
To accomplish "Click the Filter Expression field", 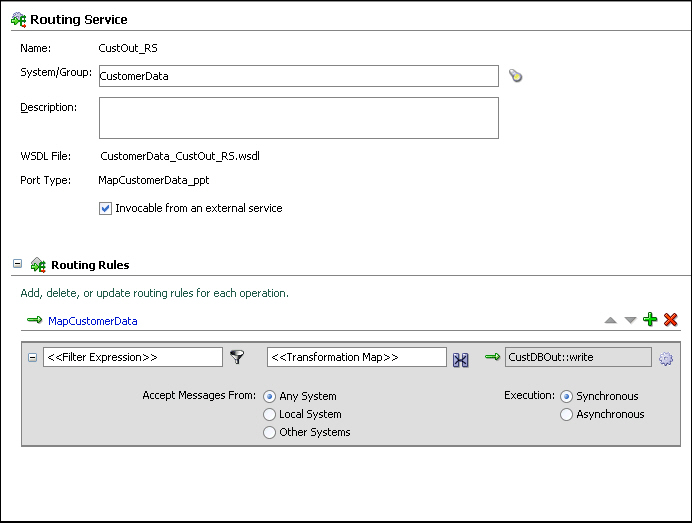I will coord(133,357).
